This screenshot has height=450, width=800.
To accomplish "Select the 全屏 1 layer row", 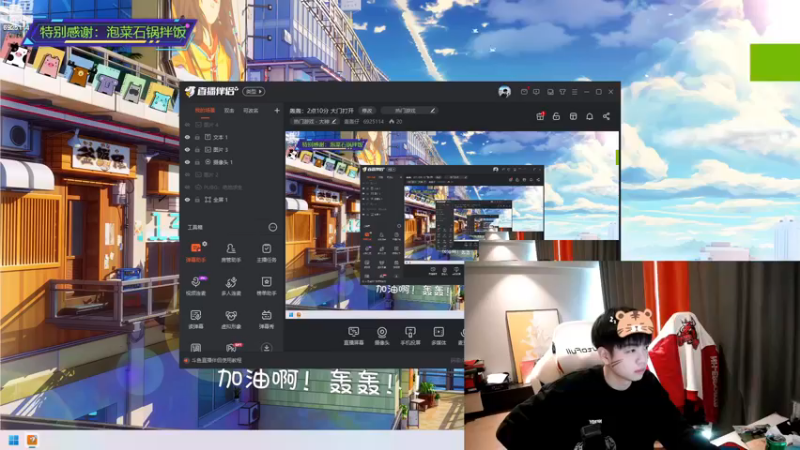I will coord(232,200).
